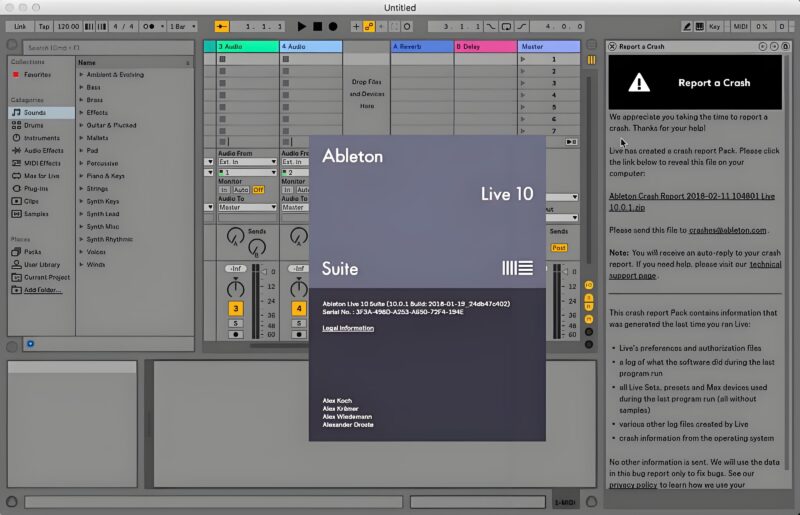This screenshot has width=800, height=515.
Task: Click the Play button in transport
Action: click(x=302, y=27)
